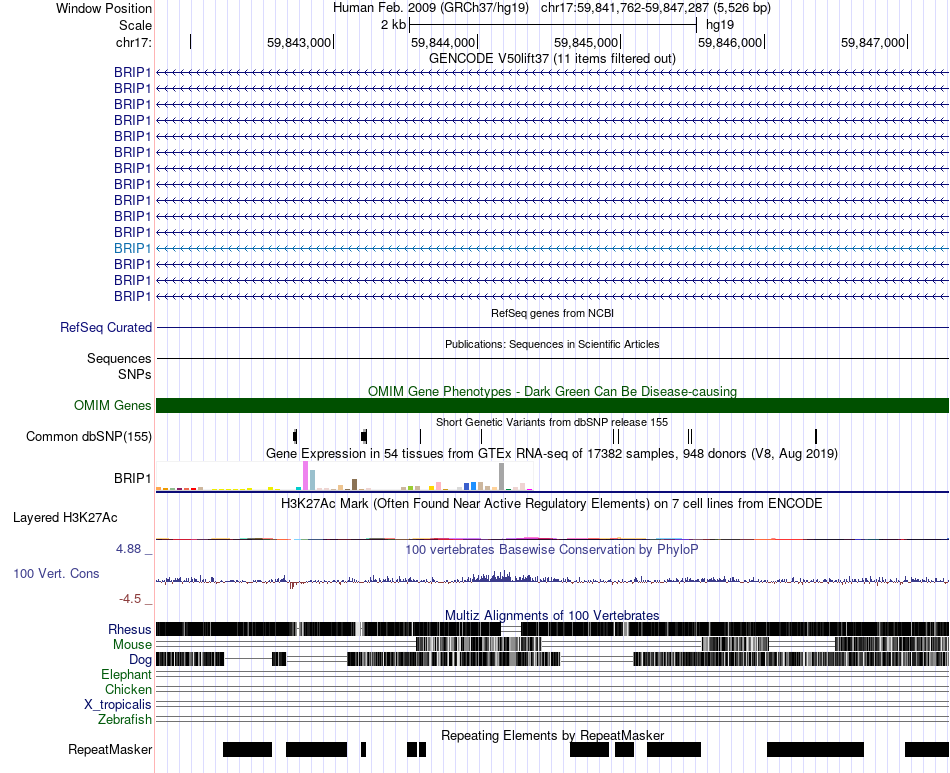Click the 4.88 conservation scale value

tap(128, 549)
